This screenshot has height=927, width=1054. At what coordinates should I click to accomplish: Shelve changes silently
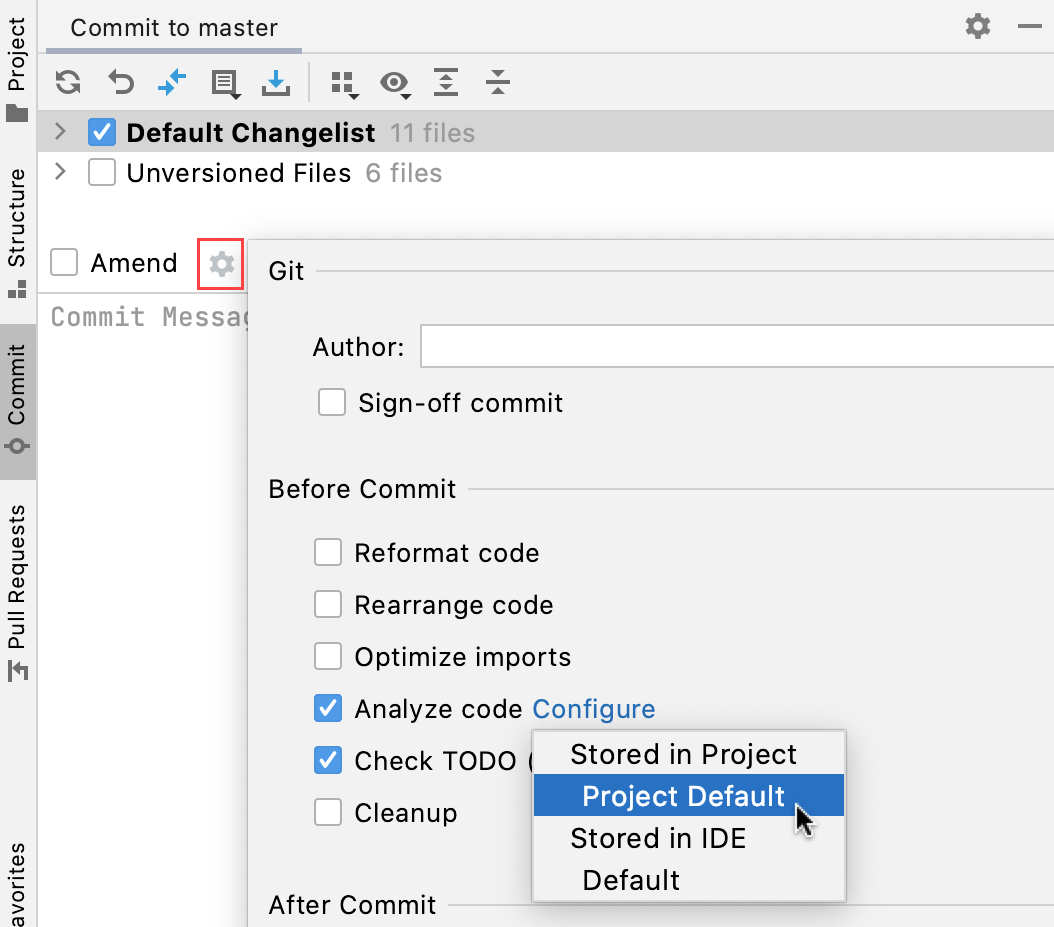click(x=275, y=83)
